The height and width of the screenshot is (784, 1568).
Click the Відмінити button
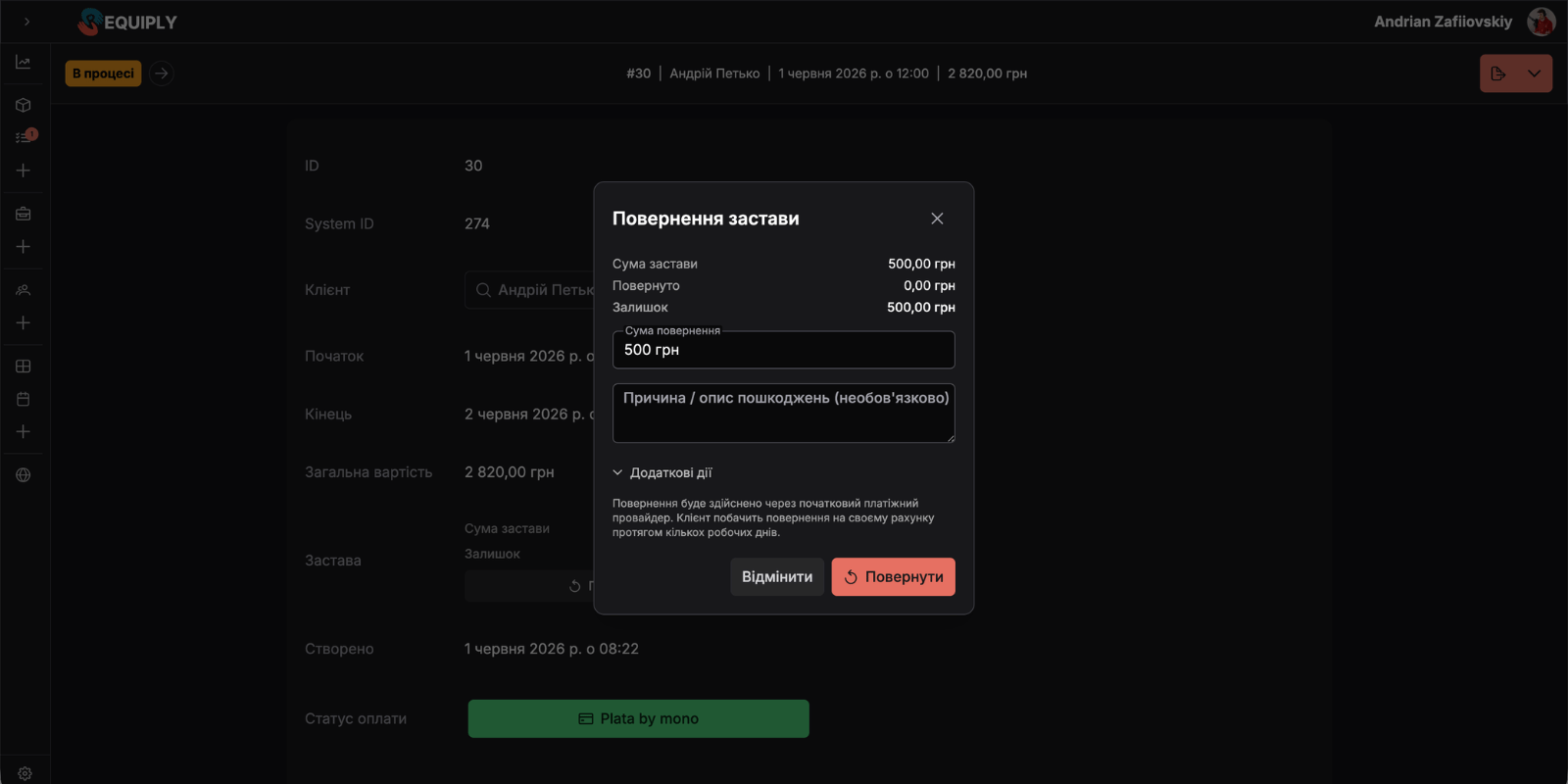point(777,576)
